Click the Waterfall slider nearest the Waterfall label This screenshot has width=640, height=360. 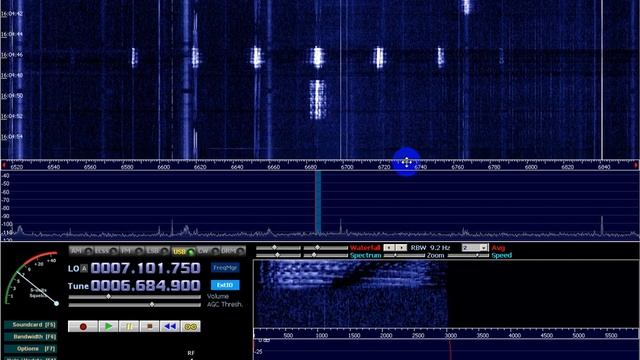point(325,248)
